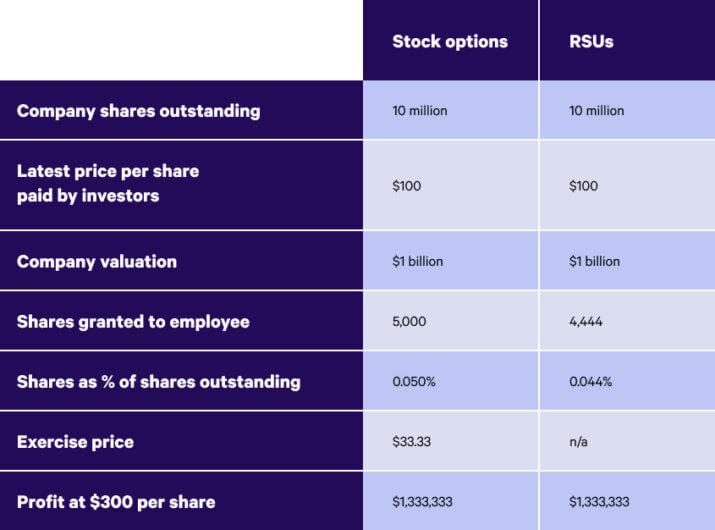Screen dimensions: 715x530
Task: Click the n/a RSU exercise price cell
Action: (580, 442)
